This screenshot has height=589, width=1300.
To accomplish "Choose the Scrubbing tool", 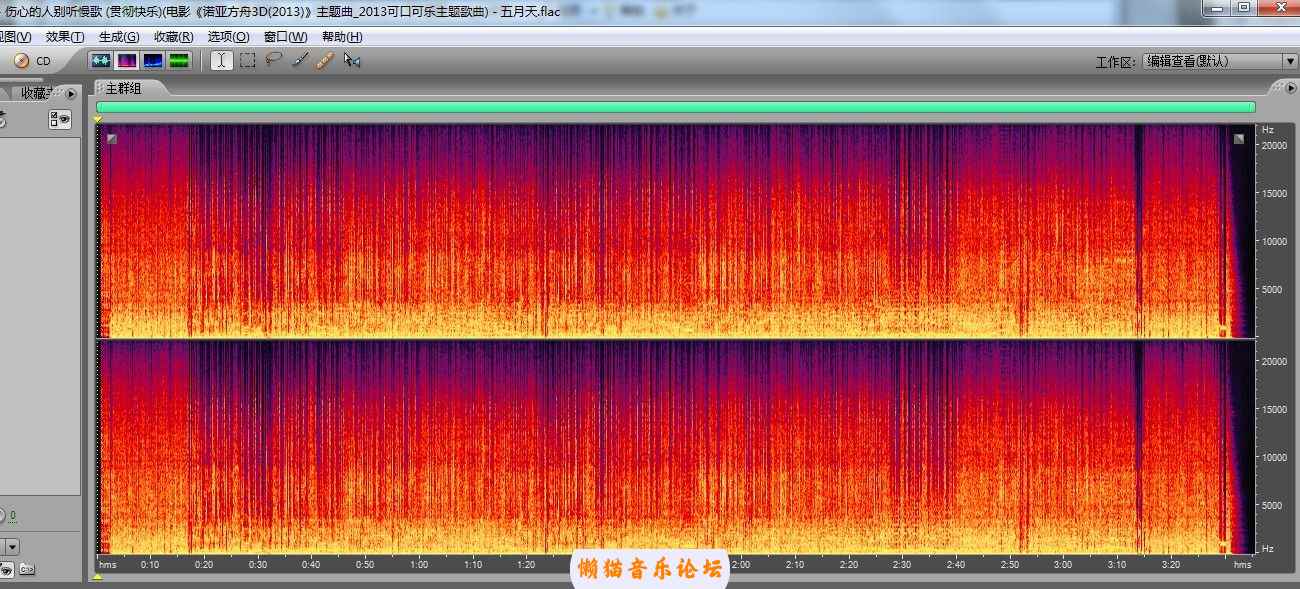I will point(351,60).
